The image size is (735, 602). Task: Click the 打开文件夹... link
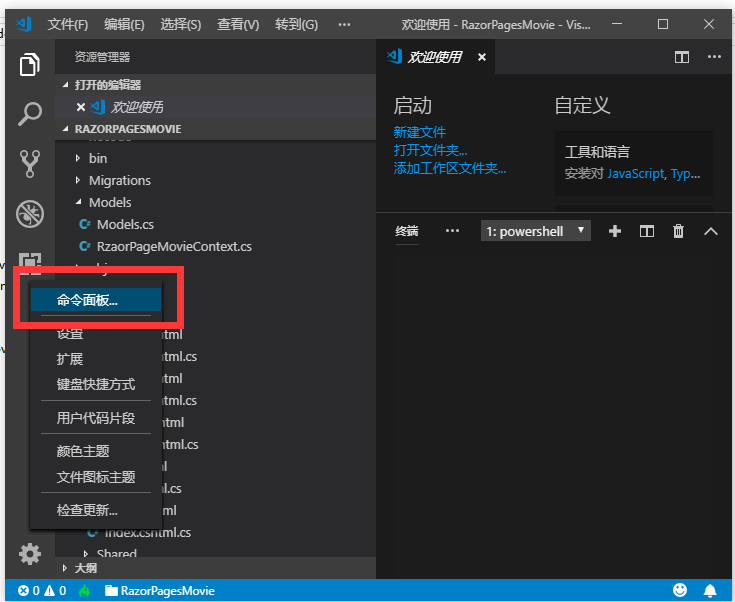pos(430,150)
